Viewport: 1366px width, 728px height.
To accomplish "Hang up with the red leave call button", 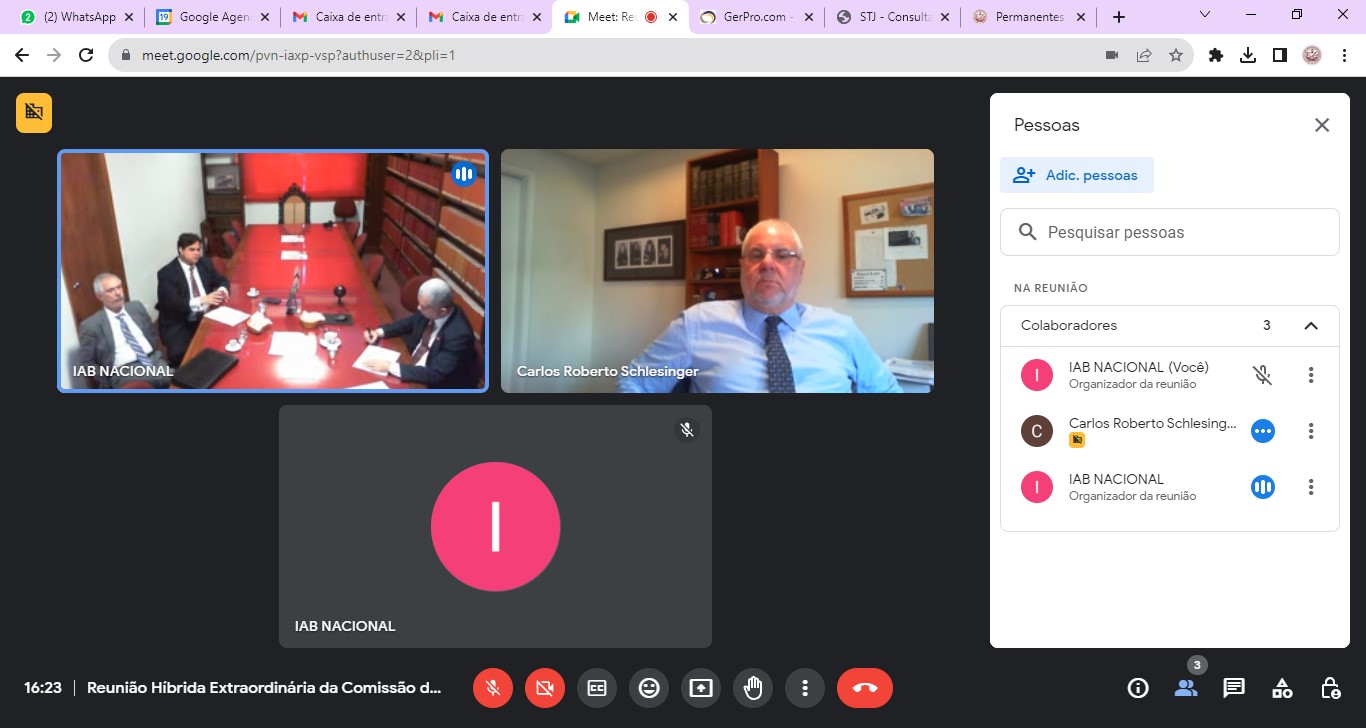I will (x=865, y=688).
